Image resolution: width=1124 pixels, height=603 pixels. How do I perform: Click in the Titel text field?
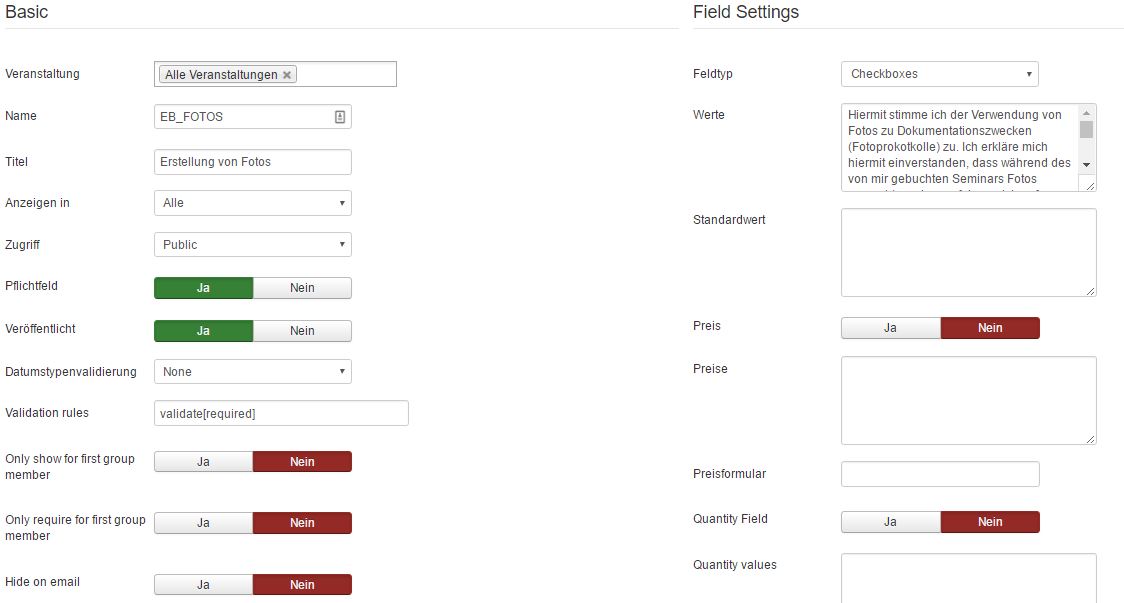[x=252, y=162]
